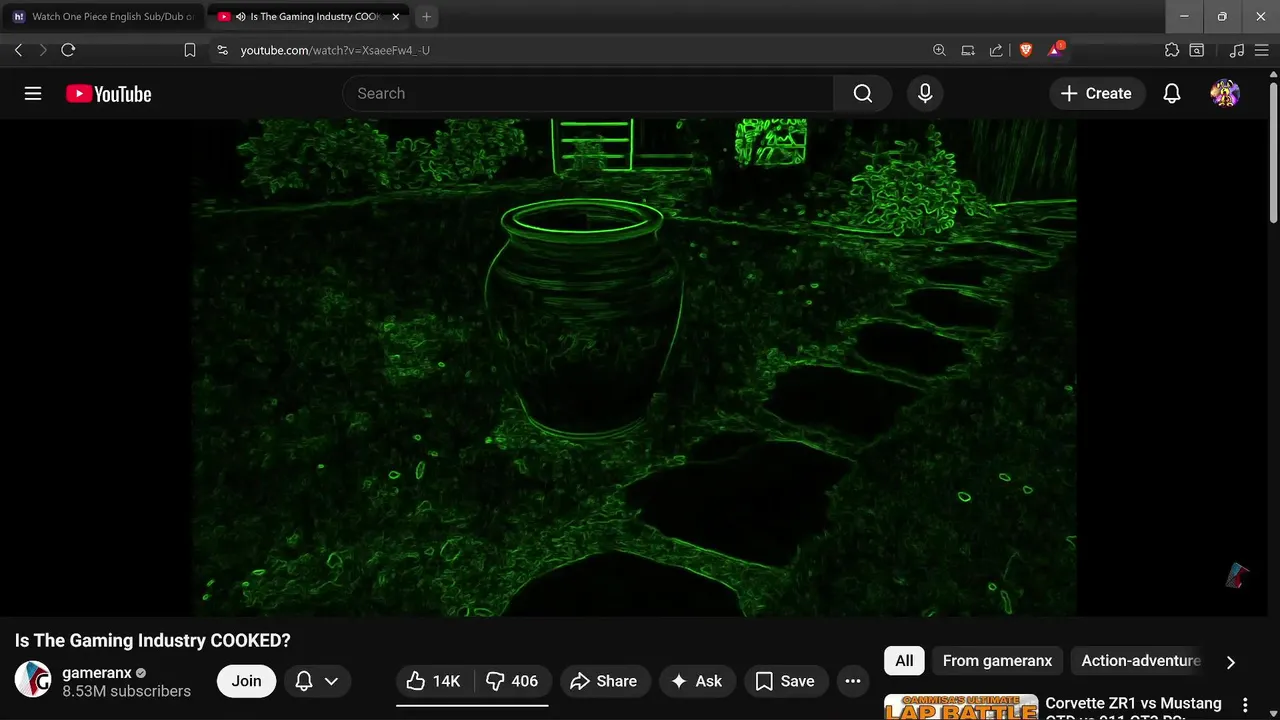The height and width of the screenshot is (720, 1280).
Task: Open the YouTube guide hamburger menu
Action: pos(33,93)
